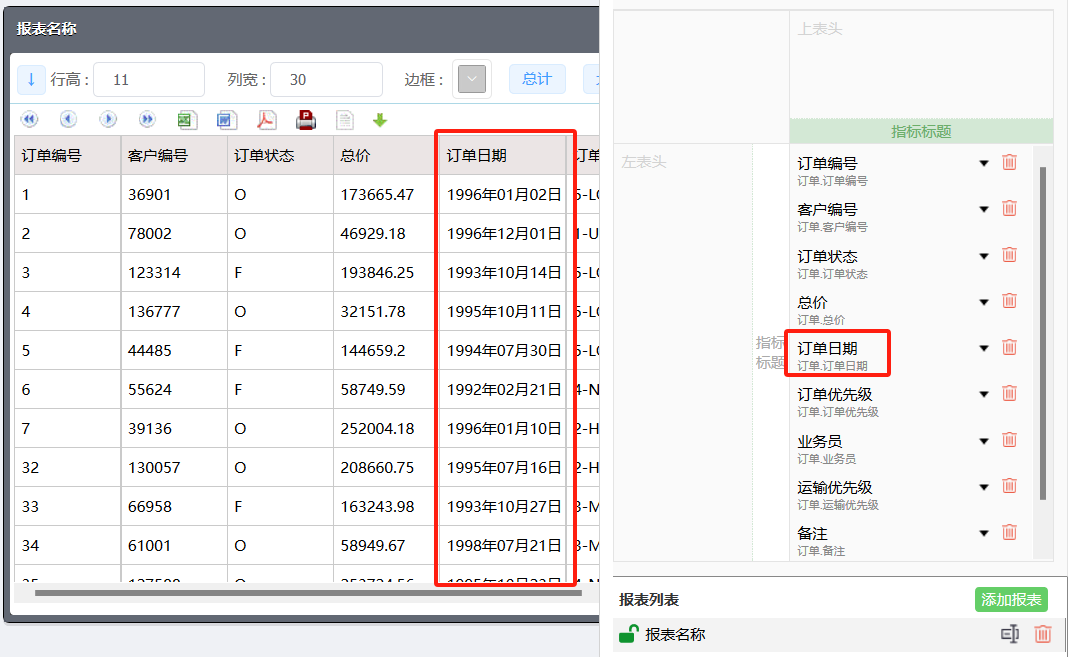Open the dropdown arrow next to 总价
This screenshot has height=657, width=1076.
[984, 302]
